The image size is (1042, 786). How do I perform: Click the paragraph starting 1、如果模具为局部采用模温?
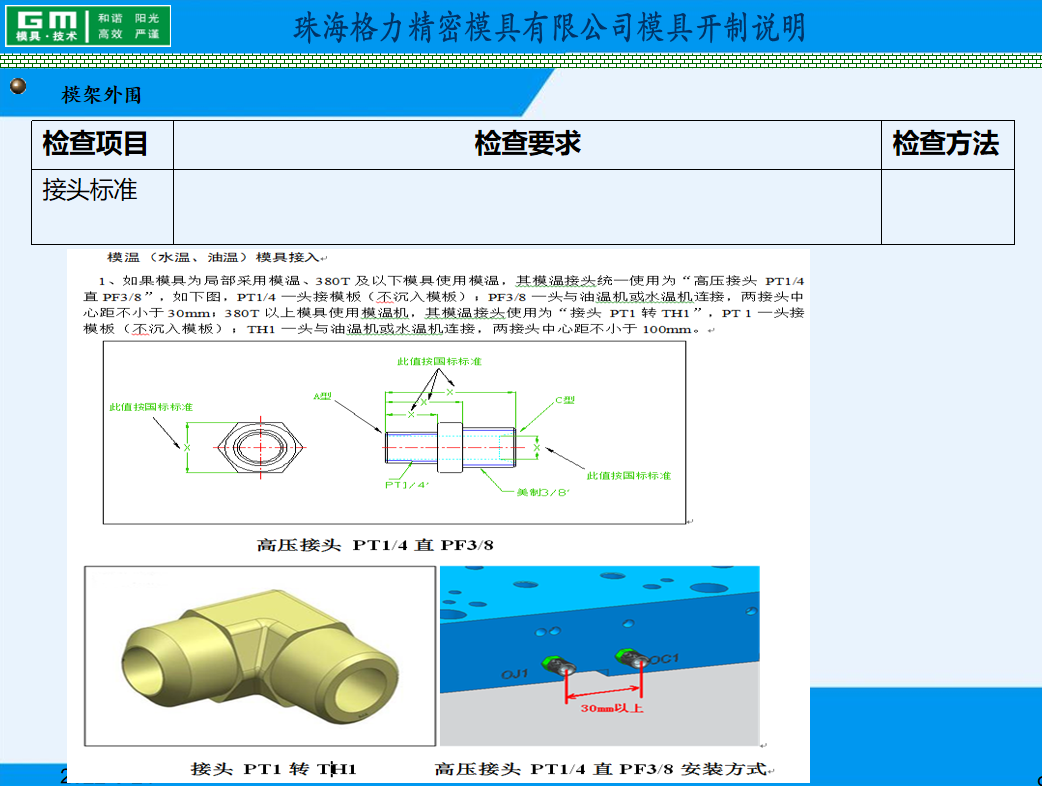click(x=443, y=305)
